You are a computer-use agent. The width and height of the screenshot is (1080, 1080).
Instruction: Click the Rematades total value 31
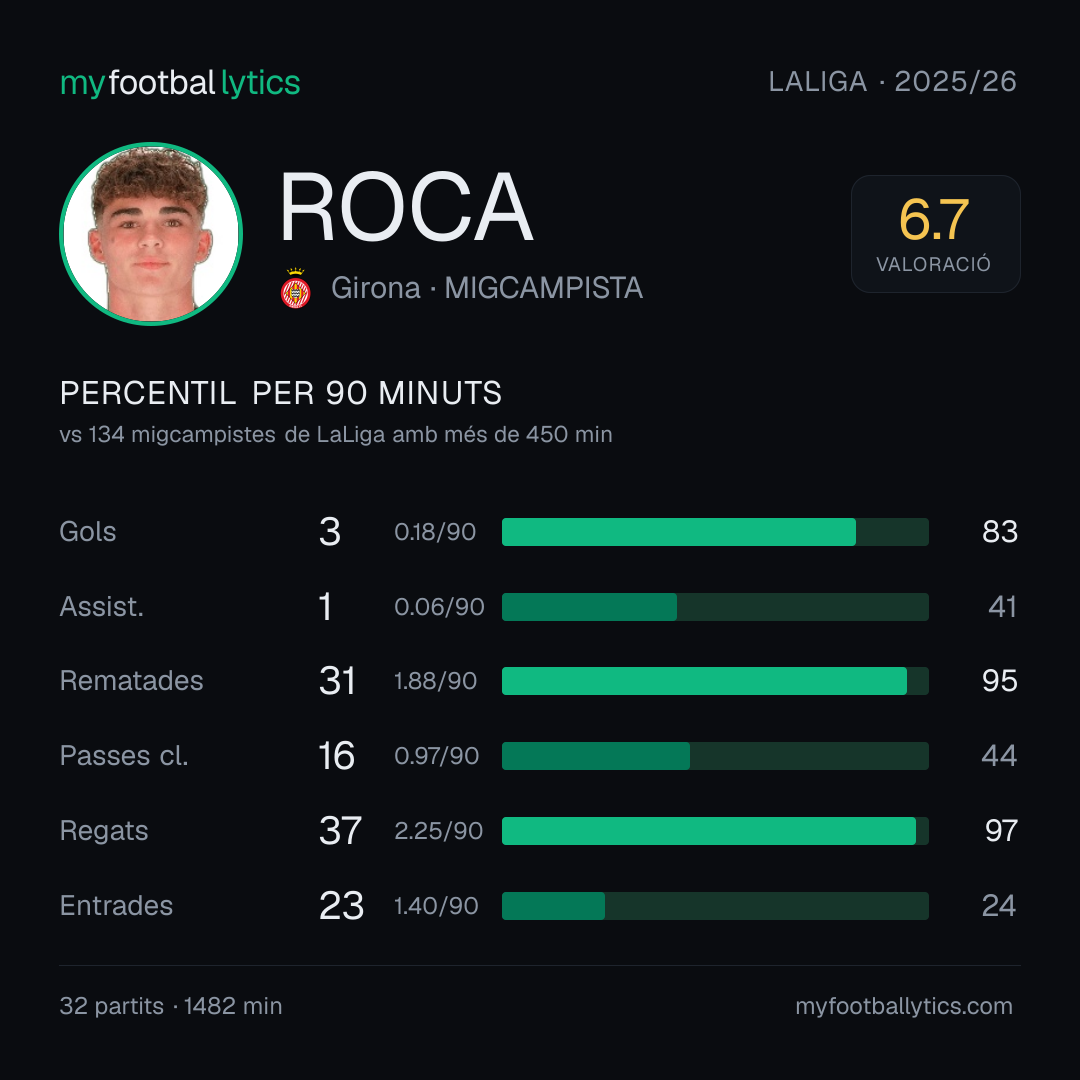[337, 681]
